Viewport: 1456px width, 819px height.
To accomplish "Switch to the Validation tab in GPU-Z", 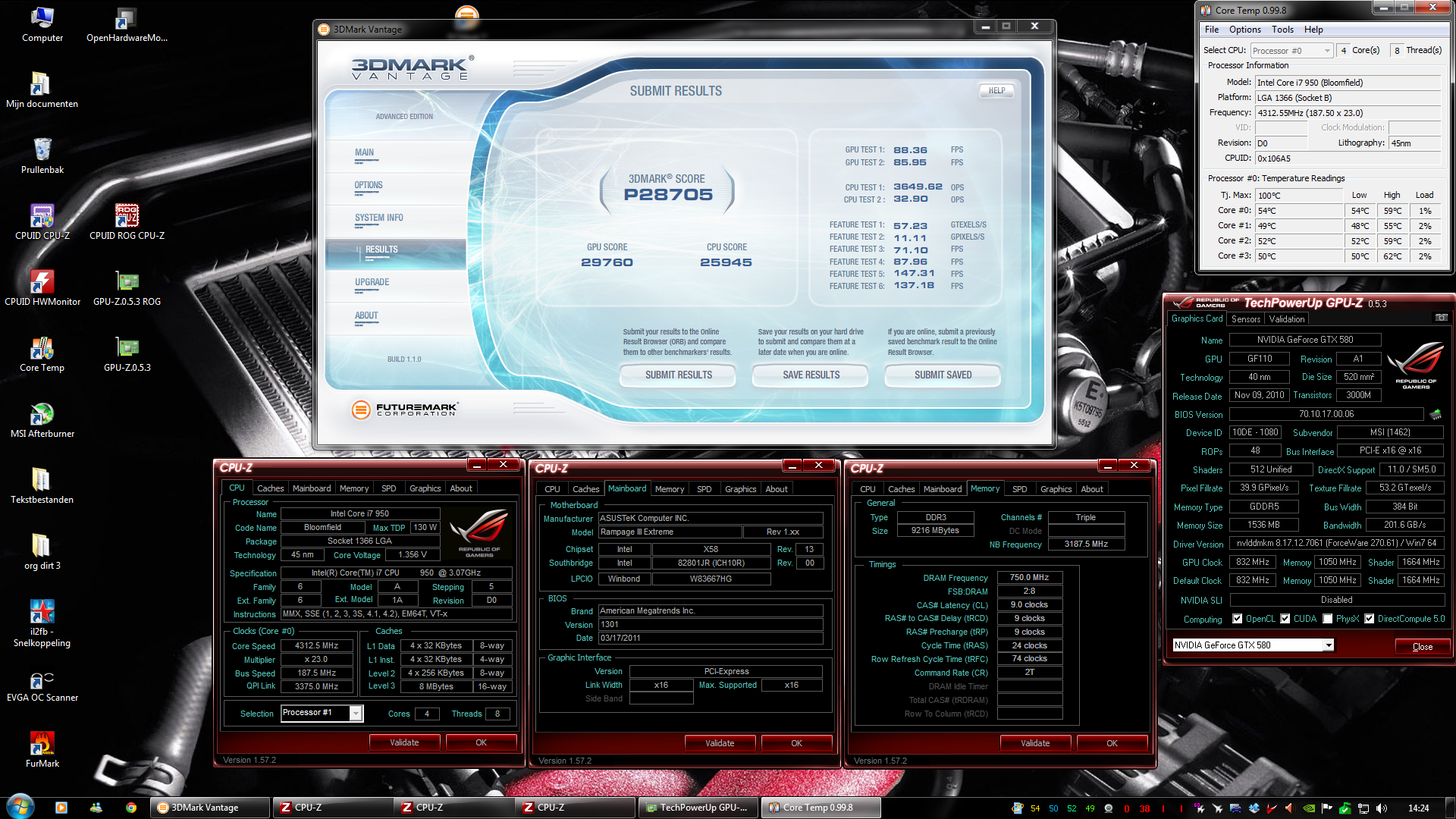I will (1287, 319).
